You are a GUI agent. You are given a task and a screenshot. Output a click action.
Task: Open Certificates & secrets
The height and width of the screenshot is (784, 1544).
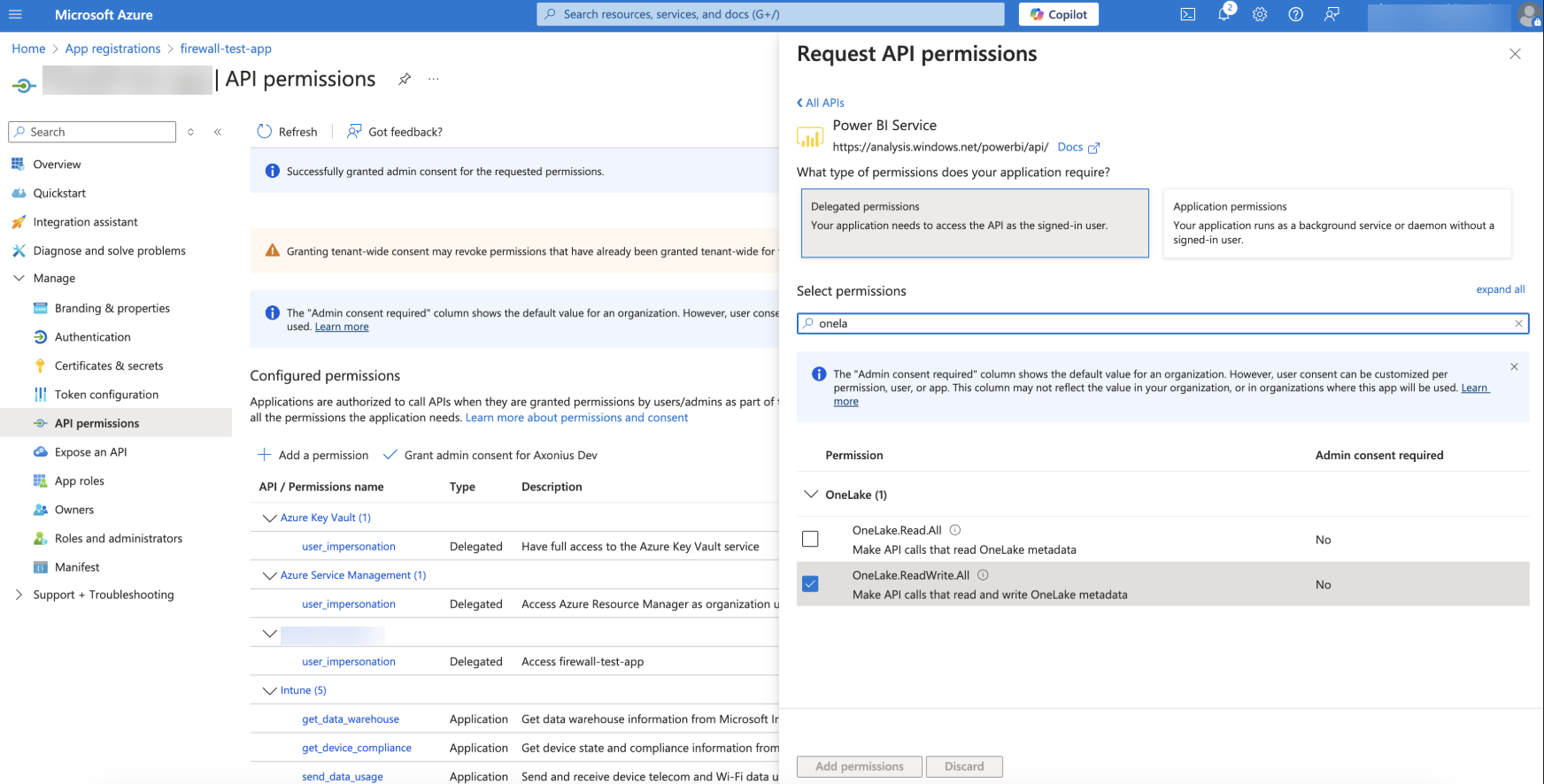point(109,365)
